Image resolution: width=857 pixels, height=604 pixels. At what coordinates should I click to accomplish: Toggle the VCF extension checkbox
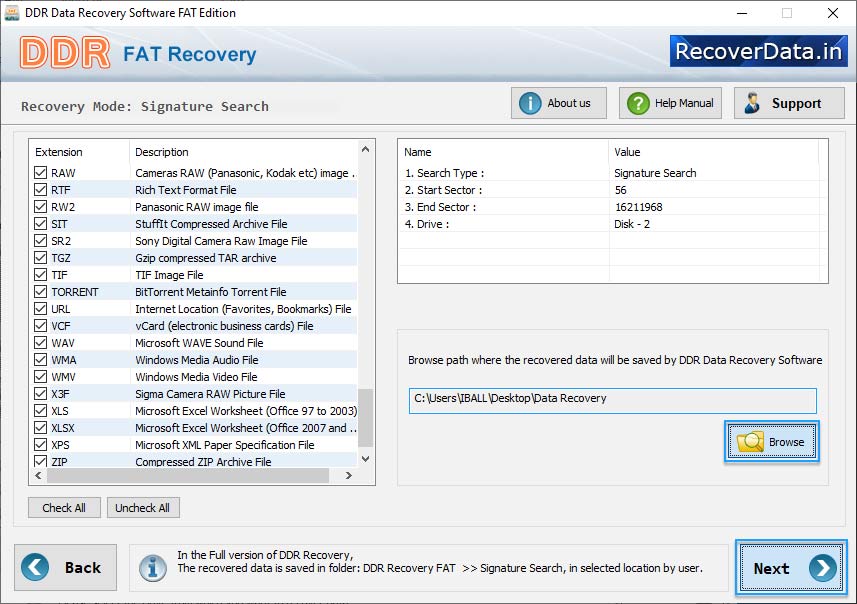point(40,325)
